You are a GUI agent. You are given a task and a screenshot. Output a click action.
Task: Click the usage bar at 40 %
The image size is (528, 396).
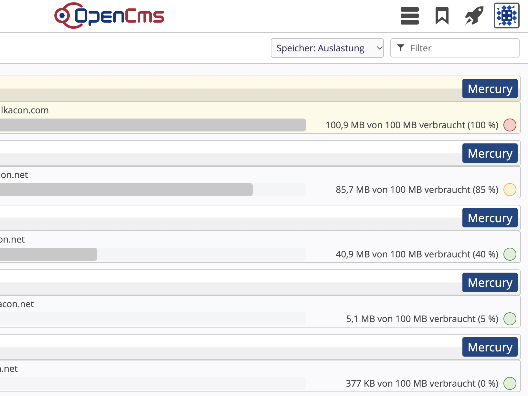[153, 254]
